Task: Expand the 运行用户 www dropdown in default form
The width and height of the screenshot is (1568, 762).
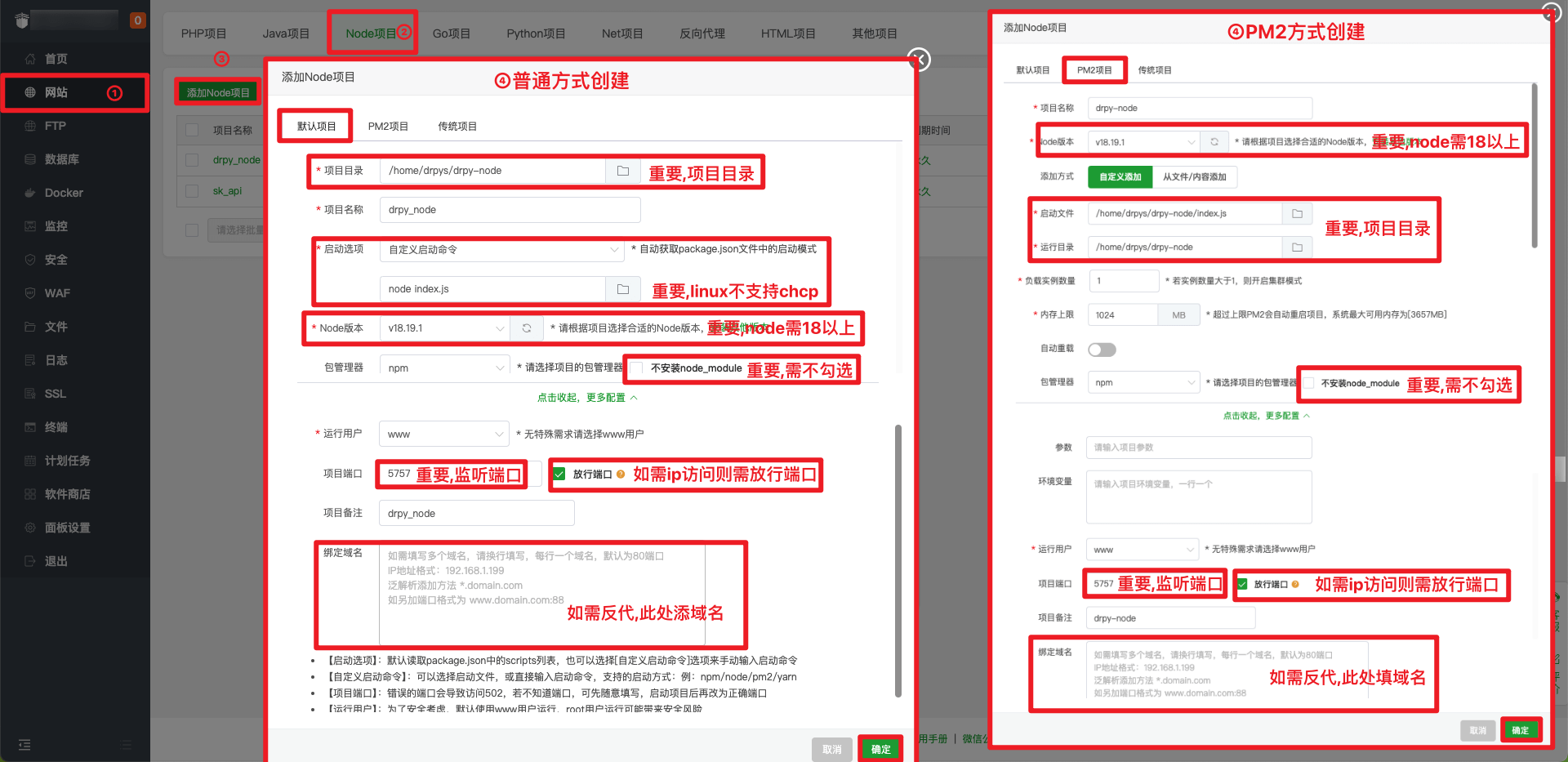Action: [444, 434]
